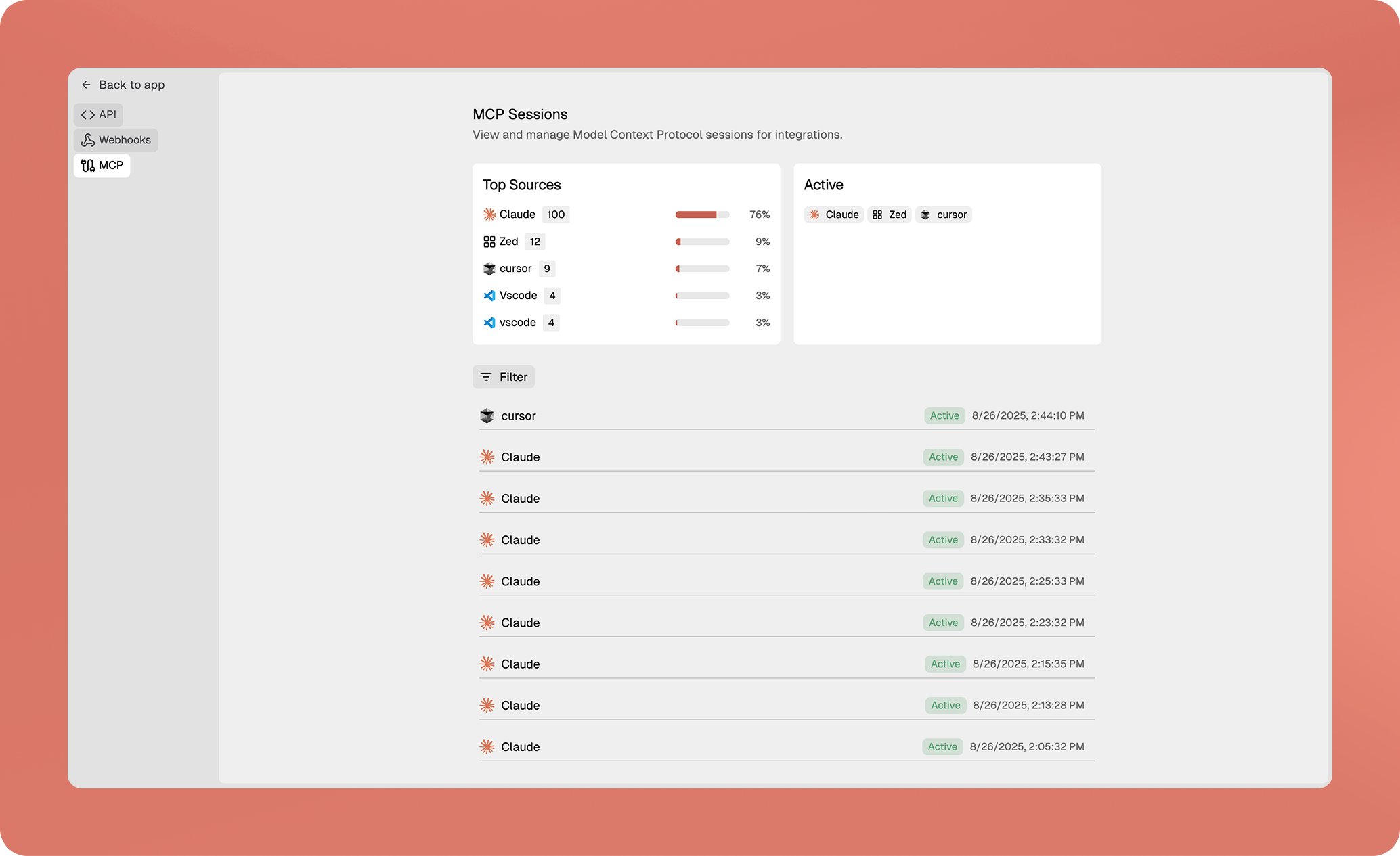Click the Claude icon of 2:05:32 PM session
Image resolution: width=1400 pixels, height=856 pixels.
coord(487,746)
